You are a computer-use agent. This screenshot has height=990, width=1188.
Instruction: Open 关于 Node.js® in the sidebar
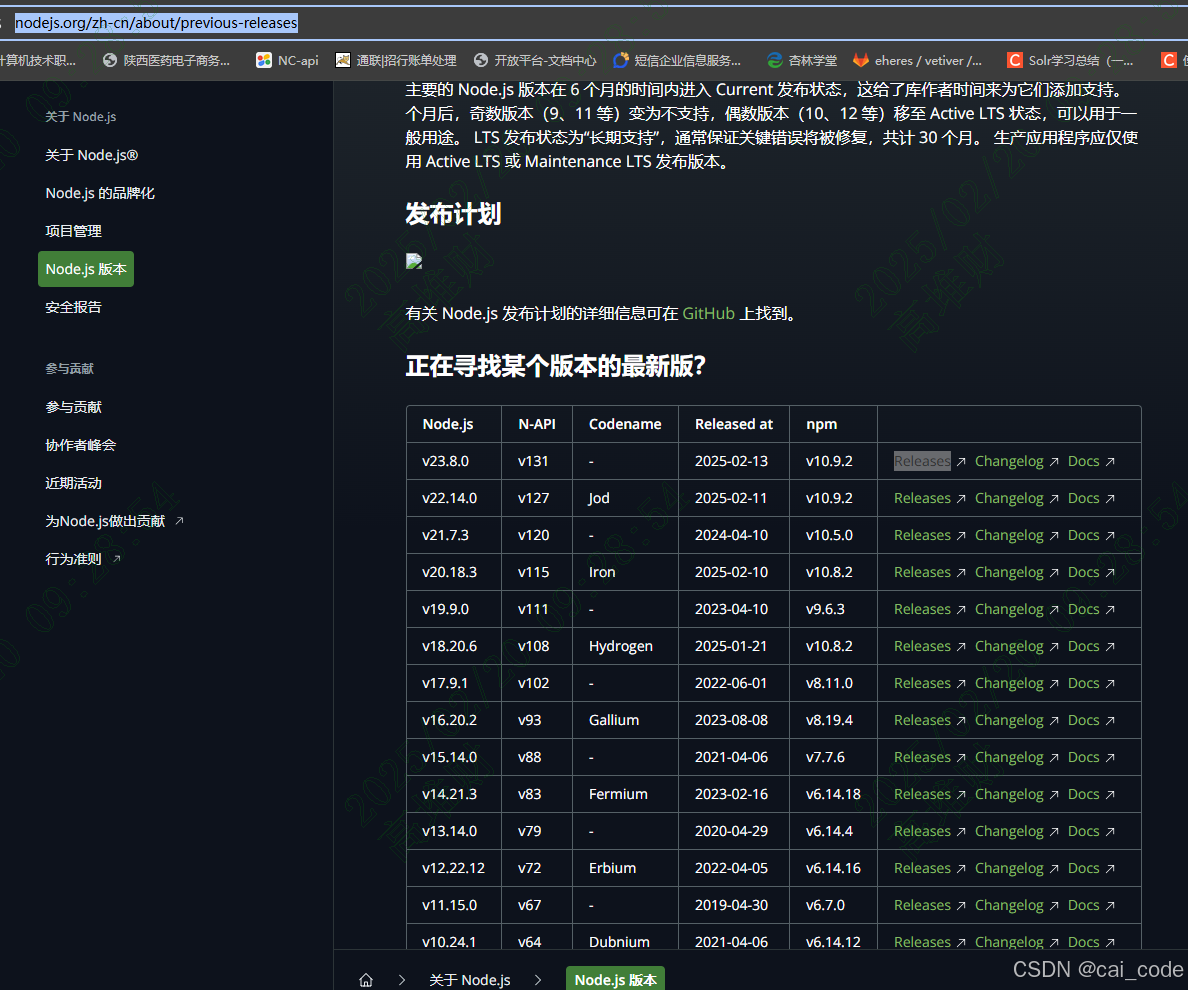point(92,155)
